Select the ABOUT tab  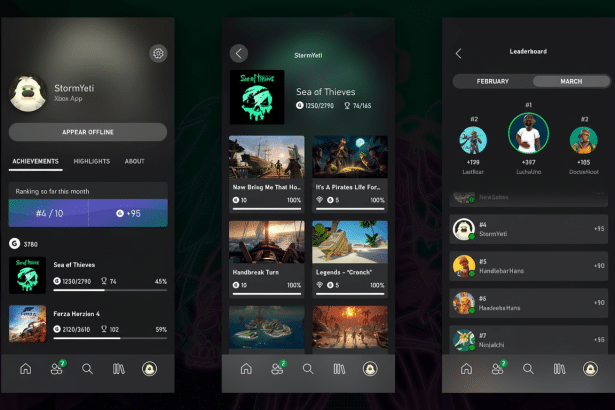point(135,161)
